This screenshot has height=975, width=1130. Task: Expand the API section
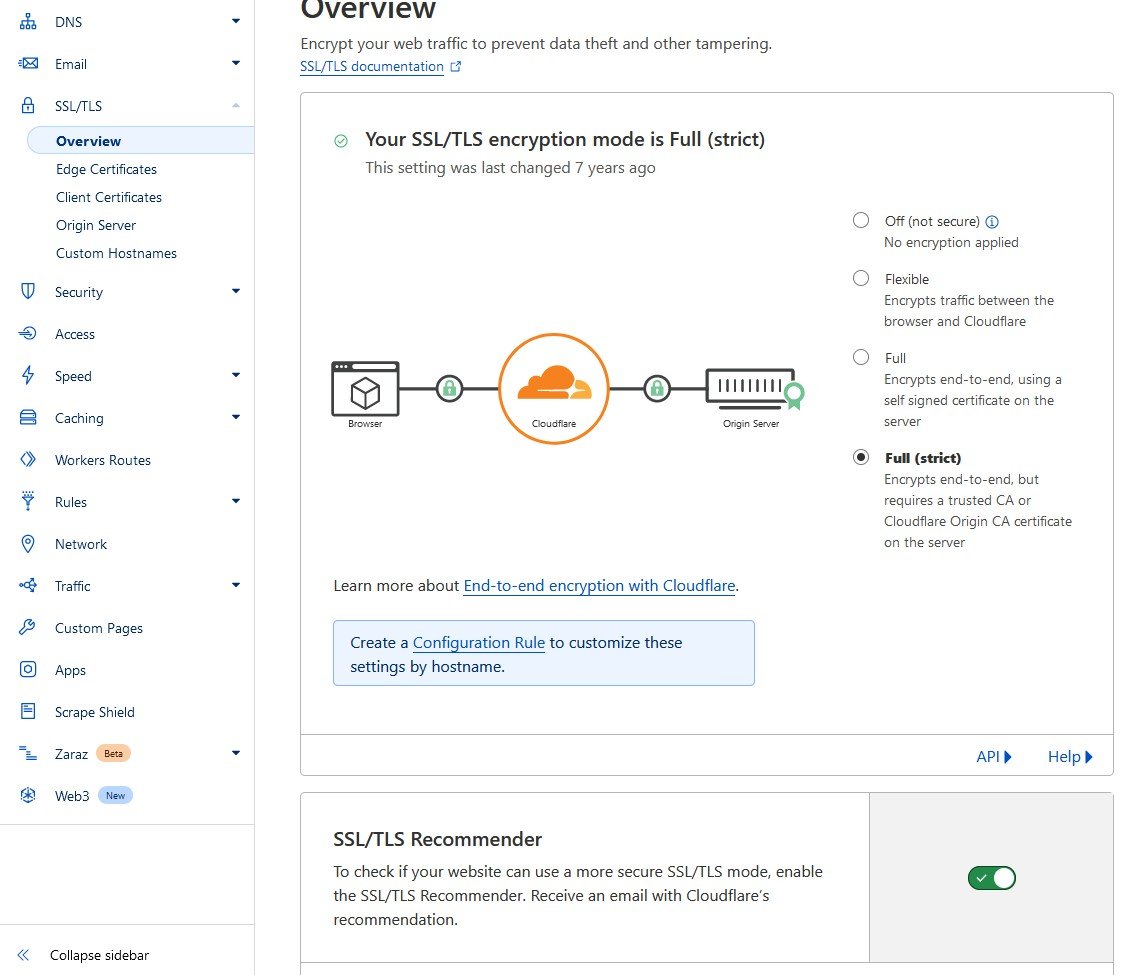(x=994, y=757)
